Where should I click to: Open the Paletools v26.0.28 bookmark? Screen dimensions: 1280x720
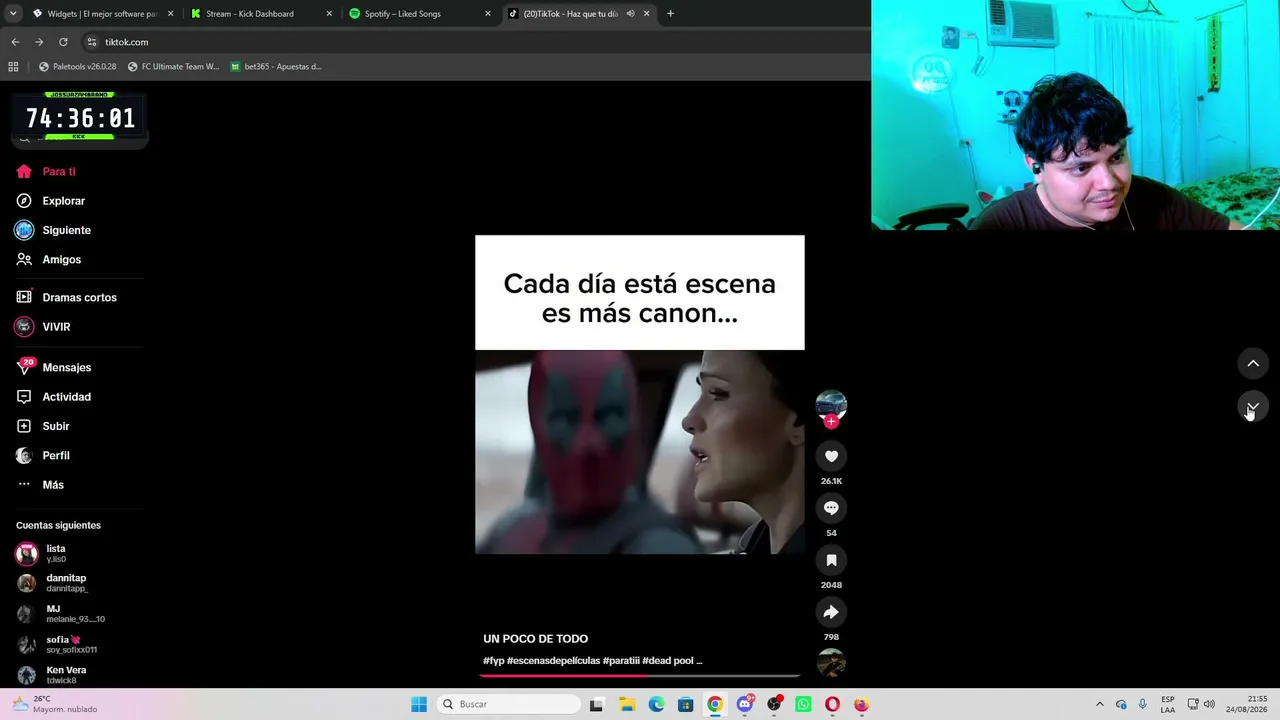[x=78, y=67]
